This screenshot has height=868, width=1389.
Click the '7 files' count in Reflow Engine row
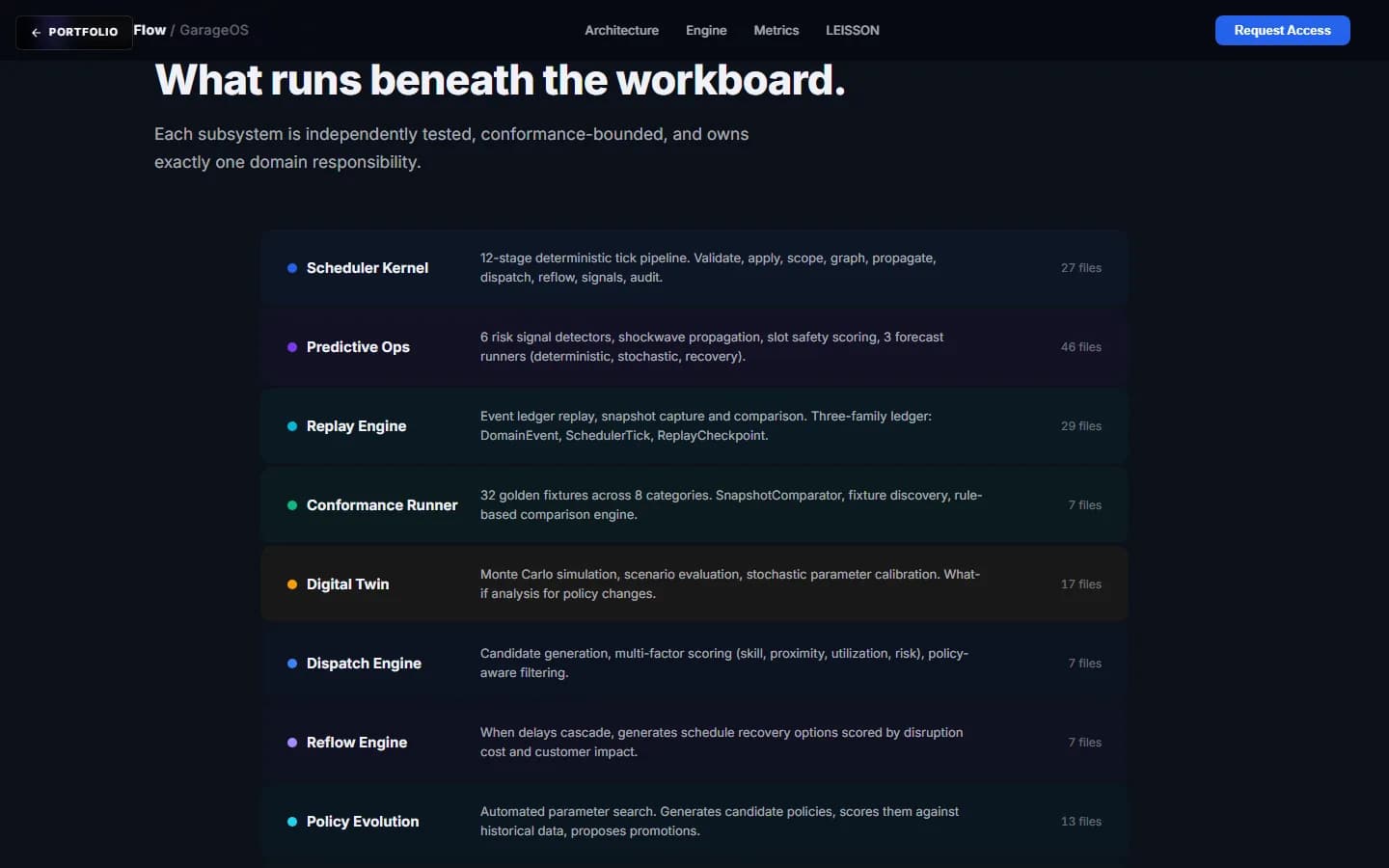(x=1084, y=743)
